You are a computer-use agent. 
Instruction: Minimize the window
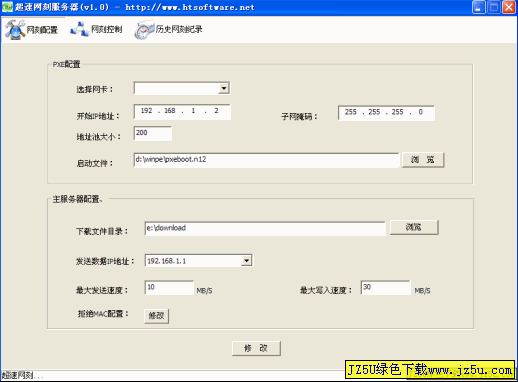point(478,7)
